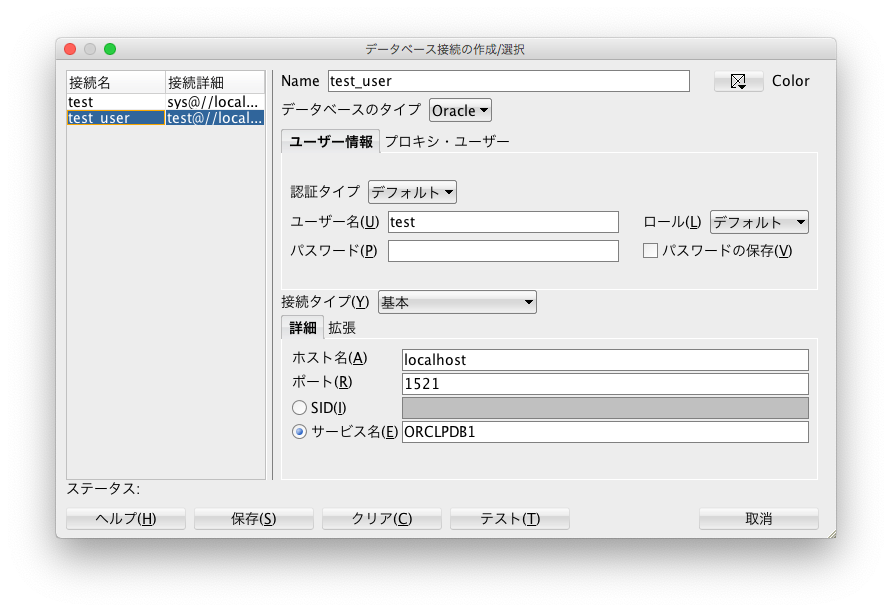Switch to the プロキシ・ユーザー tab
The height and width of the screenshot is (612, 892).
[447, 142]
